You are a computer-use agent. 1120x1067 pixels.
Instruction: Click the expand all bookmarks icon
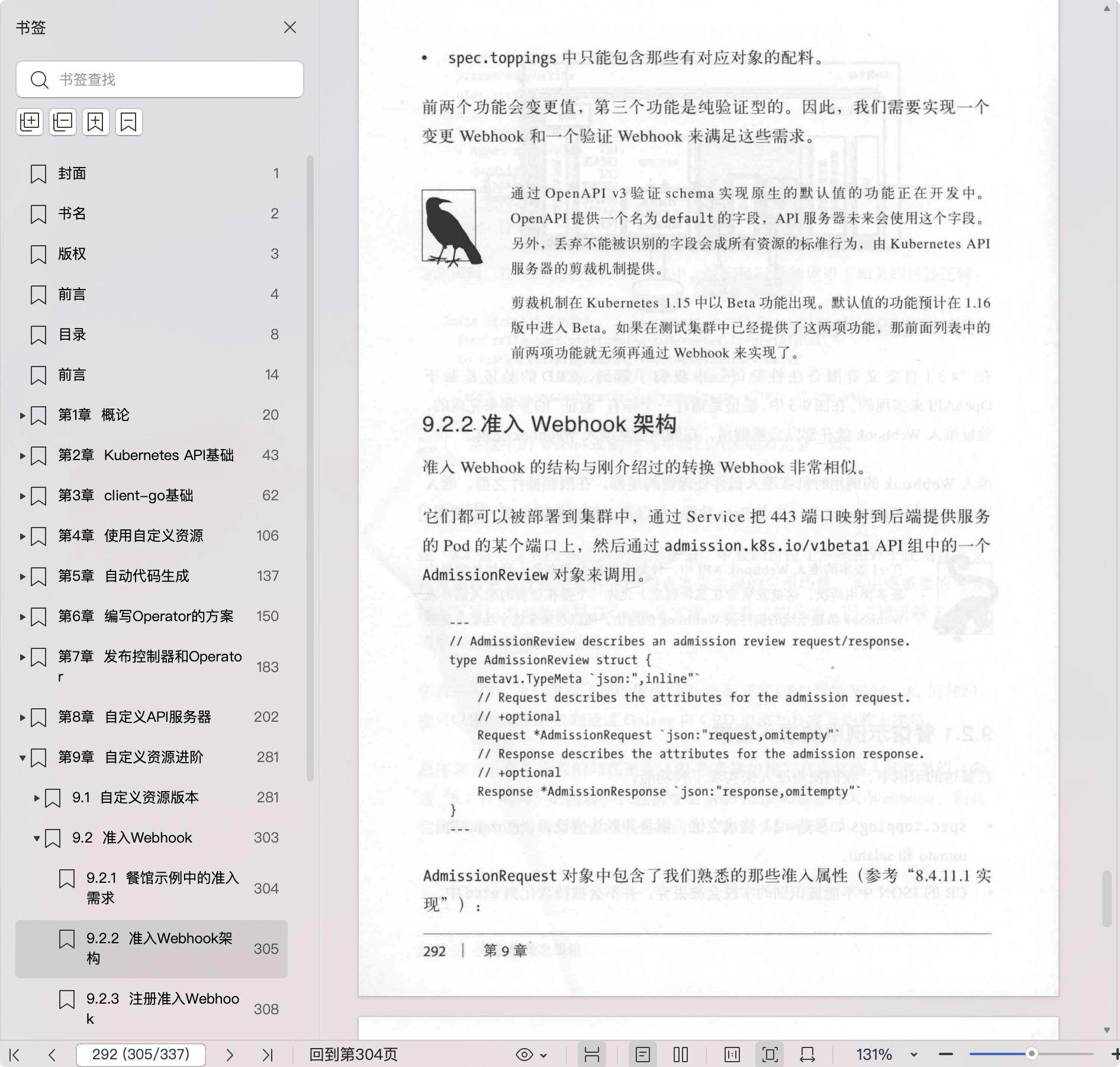tap(30, 122)
